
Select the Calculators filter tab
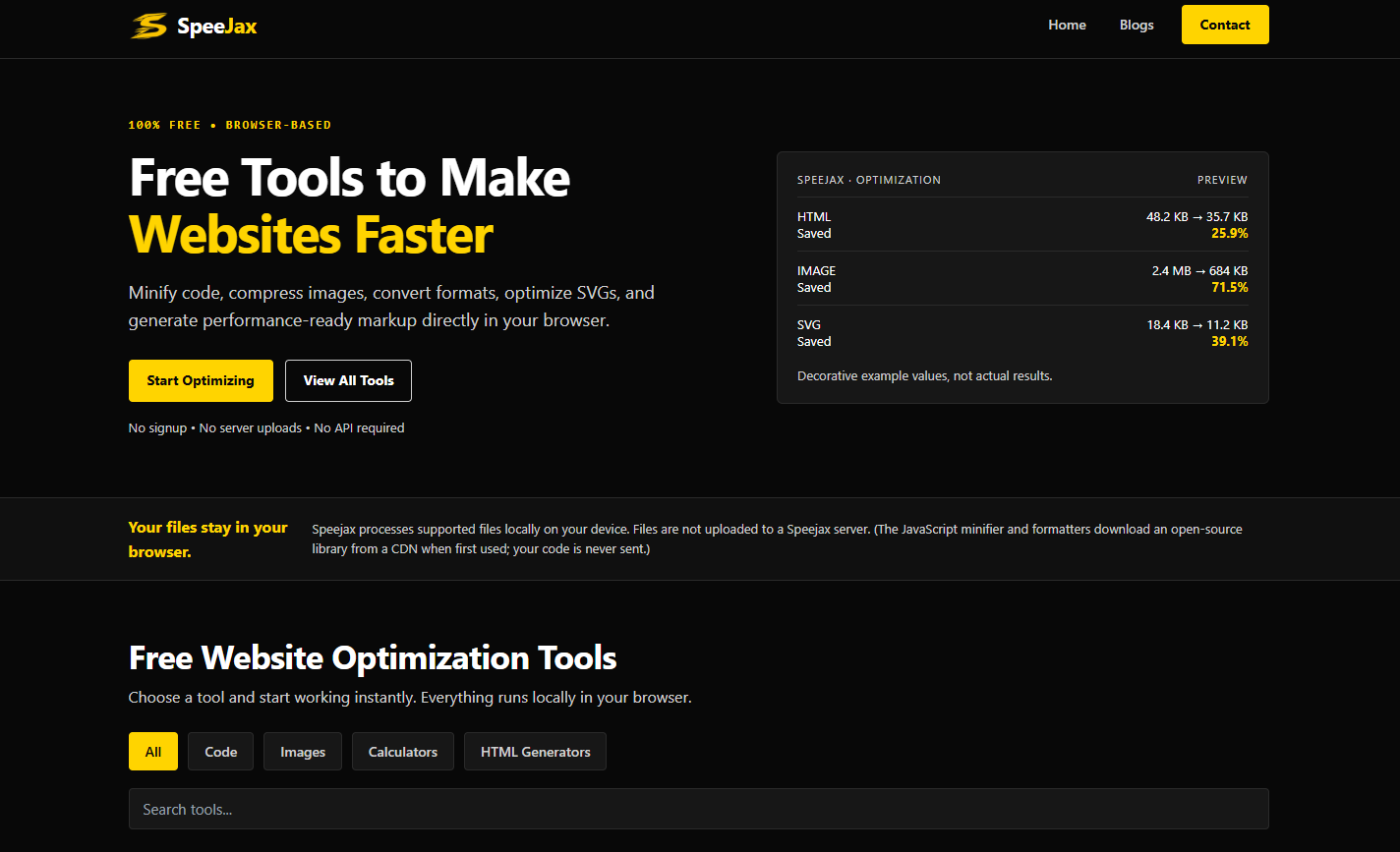[x=403, y=752]
